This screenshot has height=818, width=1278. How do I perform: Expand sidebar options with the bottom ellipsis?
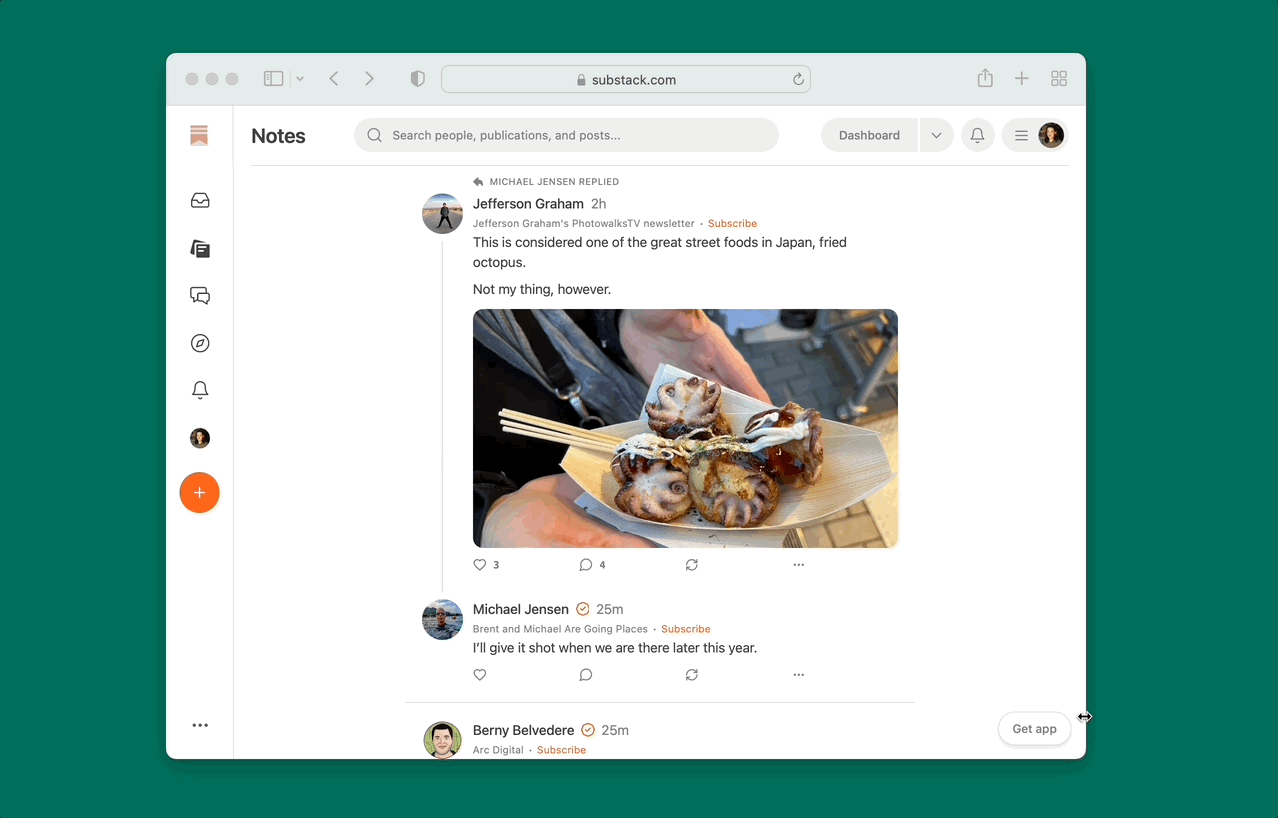199,724
